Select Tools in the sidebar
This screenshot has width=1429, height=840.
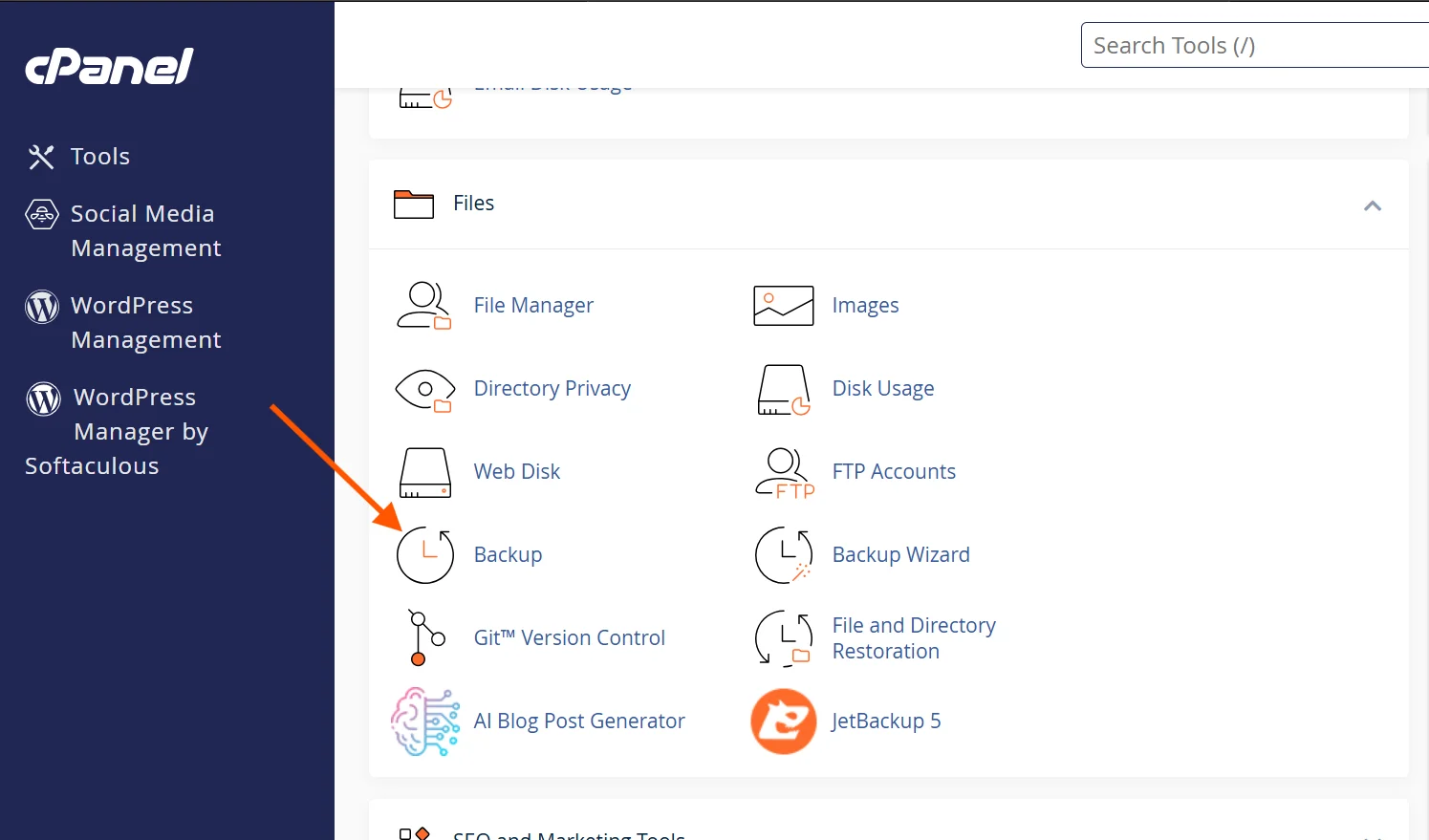[99, 156]
